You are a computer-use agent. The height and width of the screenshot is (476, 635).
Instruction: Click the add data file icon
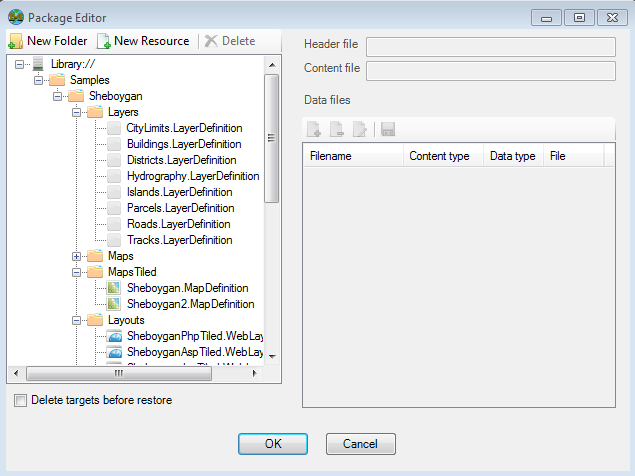click(314, 129)
